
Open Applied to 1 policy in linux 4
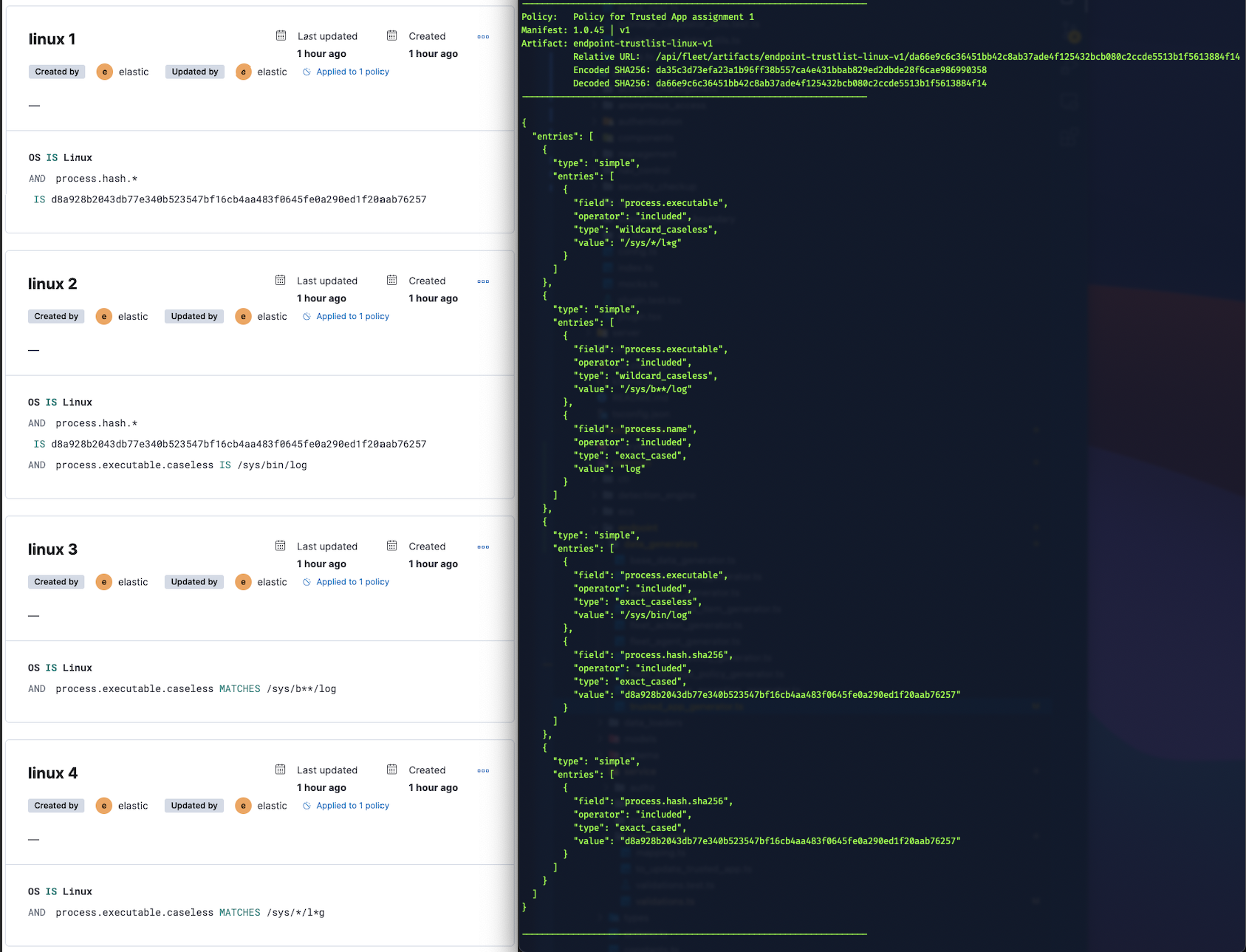(x=346, y=806)
